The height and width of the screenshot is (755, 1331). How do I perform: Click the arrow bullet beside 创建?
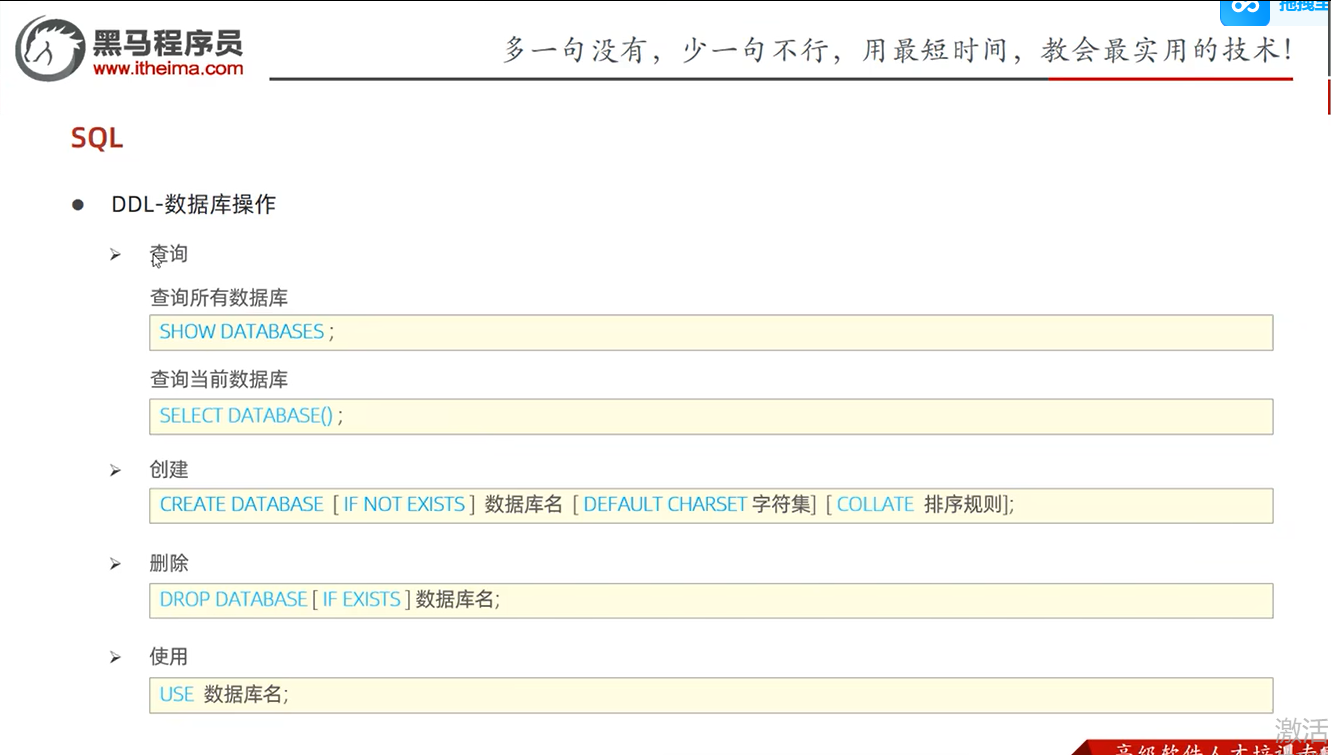point(115,470)
